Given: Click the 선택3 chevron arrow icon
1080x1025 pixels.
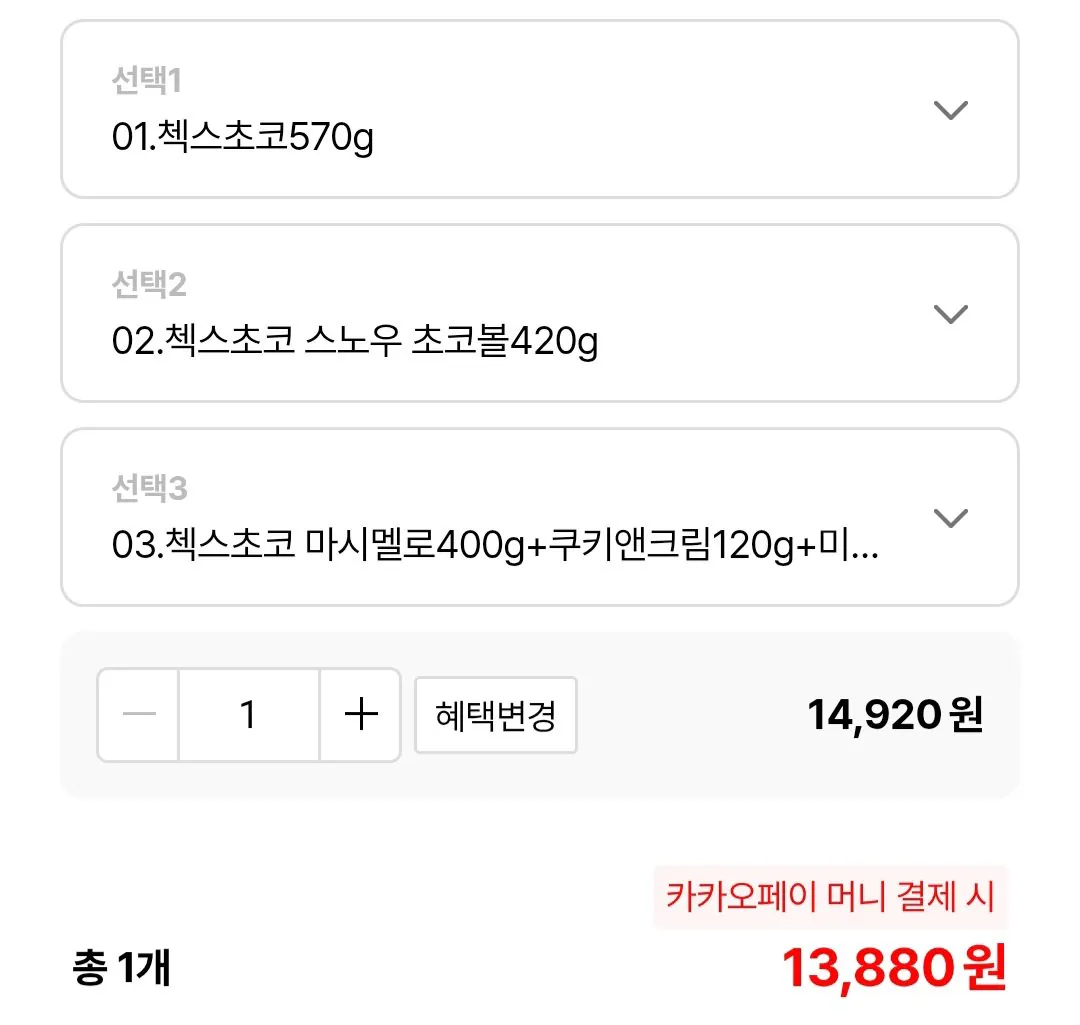Looking at the screenshot, I should 951,518.
